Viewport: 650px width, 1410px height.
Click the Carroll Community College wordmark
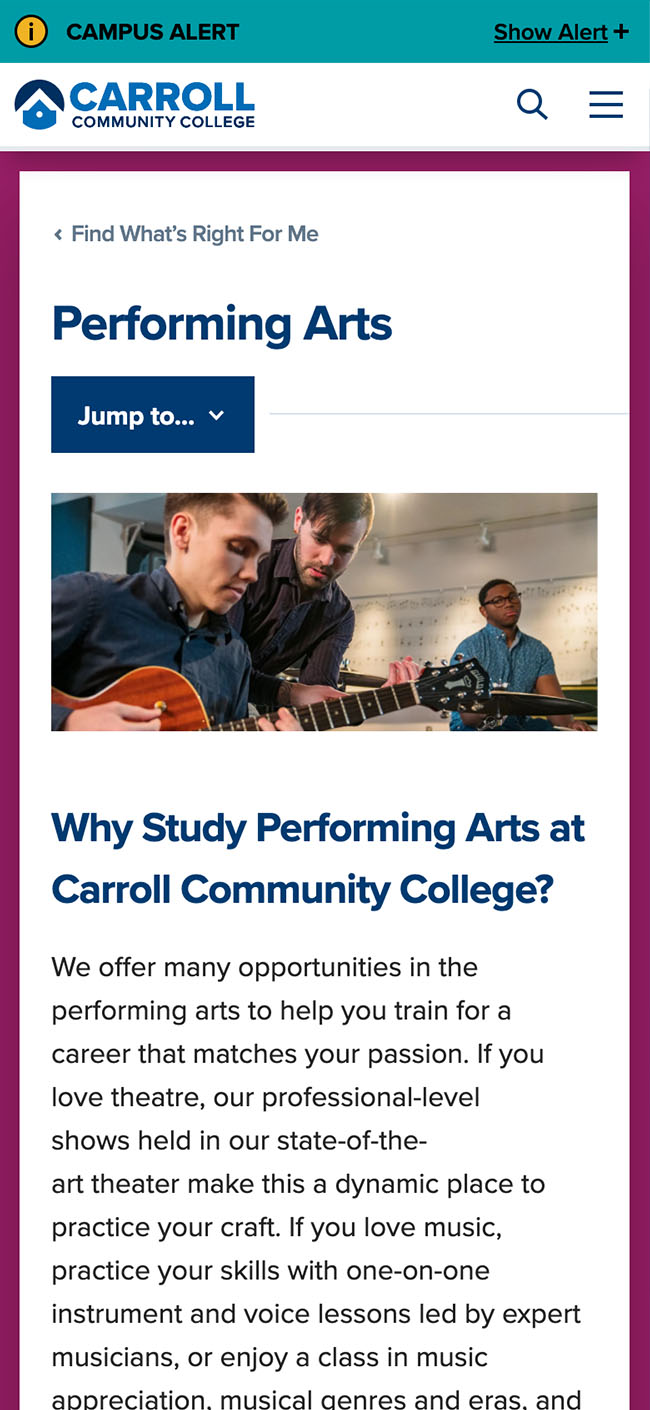pos(163,104)
